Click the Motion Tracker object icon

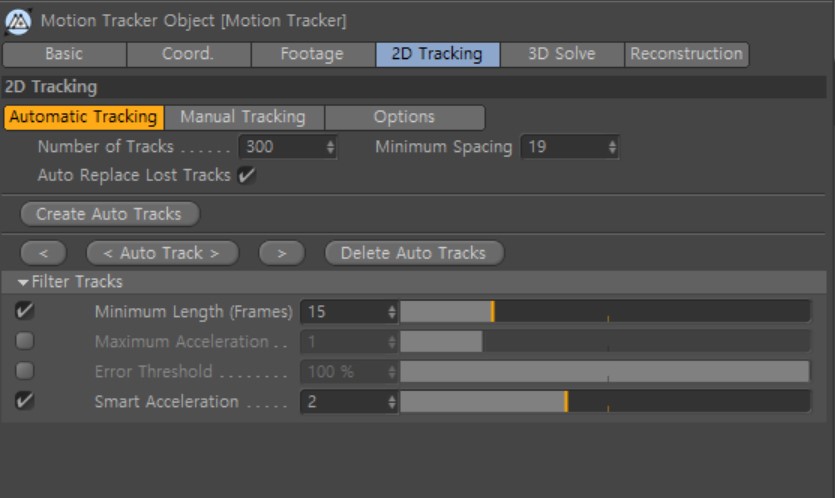(18, 22)
